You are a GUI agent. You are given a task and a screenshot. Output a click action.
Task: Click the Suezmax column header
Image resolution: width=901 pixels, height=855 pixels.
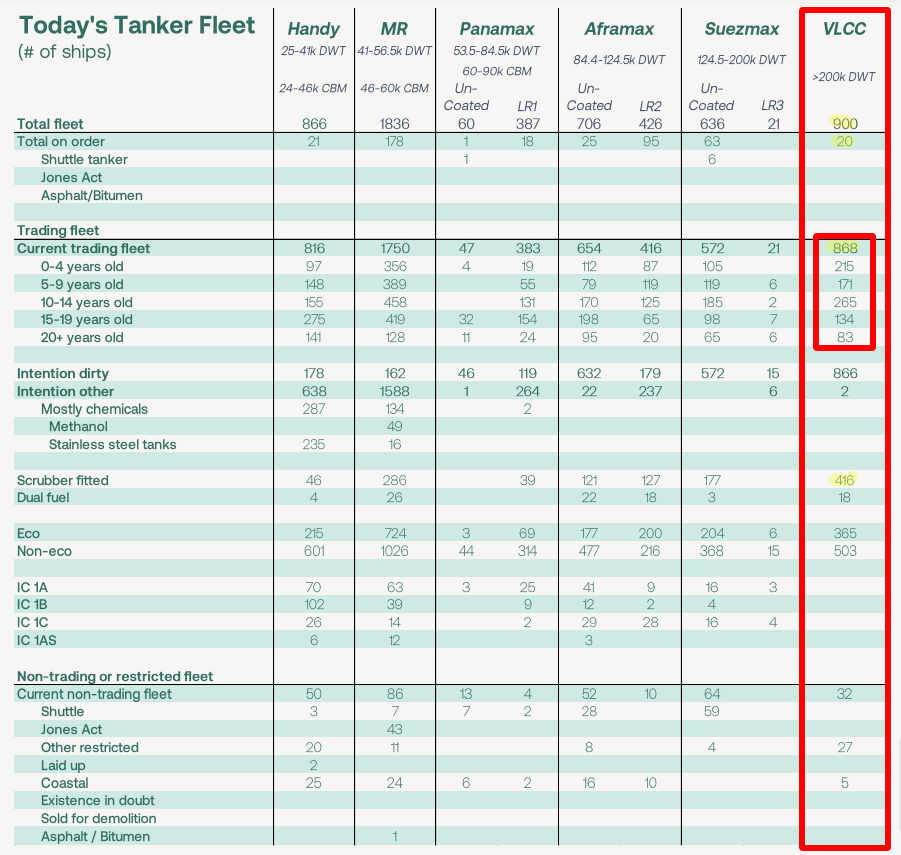click(x=741, y=29)
